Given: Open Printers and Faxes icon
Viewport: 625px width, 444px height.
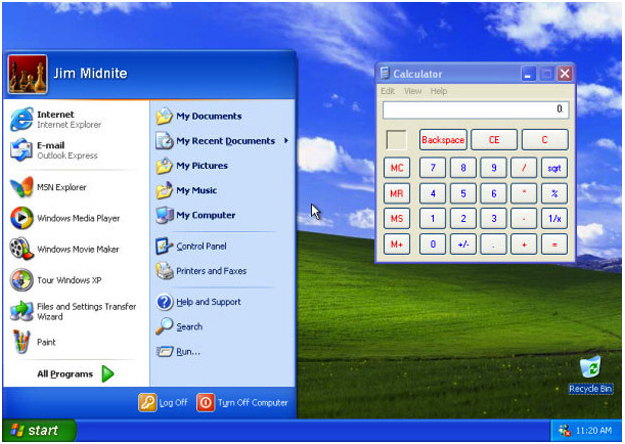Looking at the screenshot, I should pyautogui.click(x=164, y=271).
